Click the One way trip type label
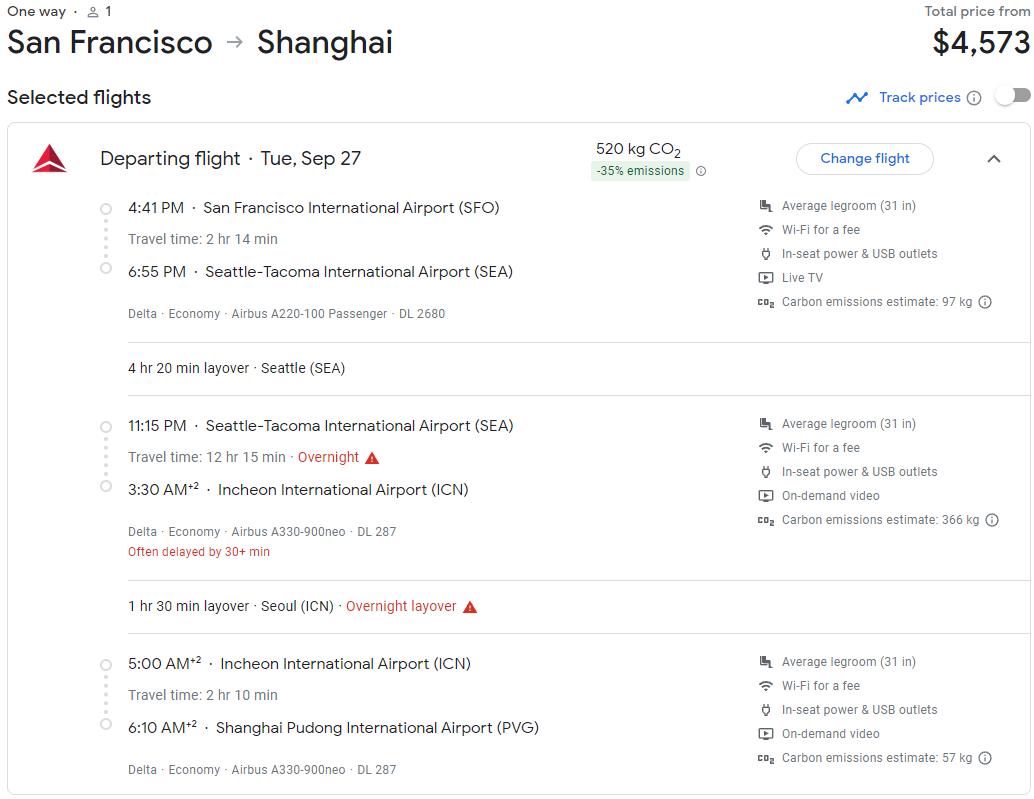This screenshot has height=799, width=1034. 36,12
